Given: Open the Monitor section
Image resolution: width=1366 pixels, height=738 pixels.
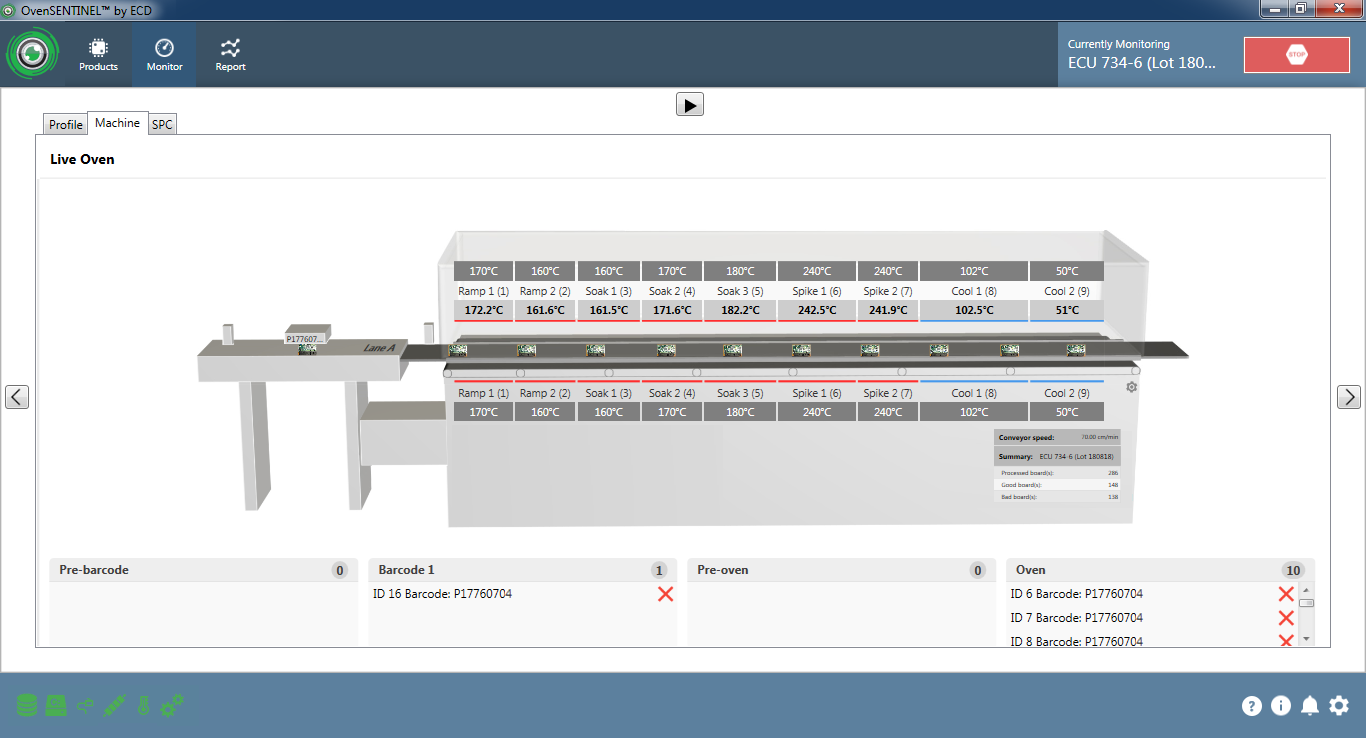Looking at the screenshot, I should pos(165,55).
